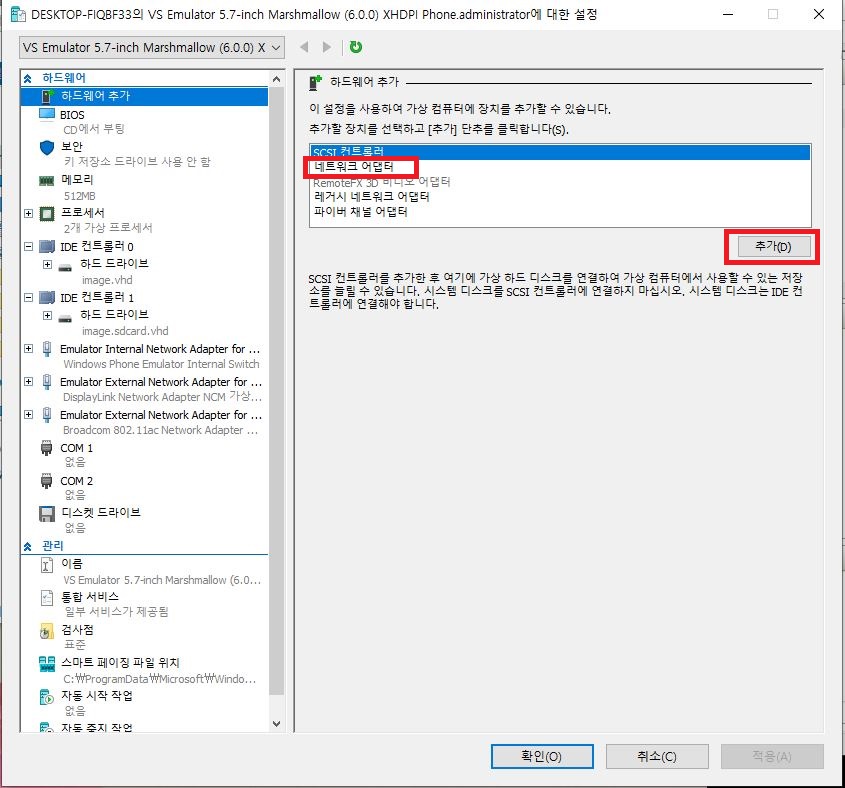Viewport: 845px width, 788px height.
Task: Click the forward navigation arrow
Action: pos(327,47)
